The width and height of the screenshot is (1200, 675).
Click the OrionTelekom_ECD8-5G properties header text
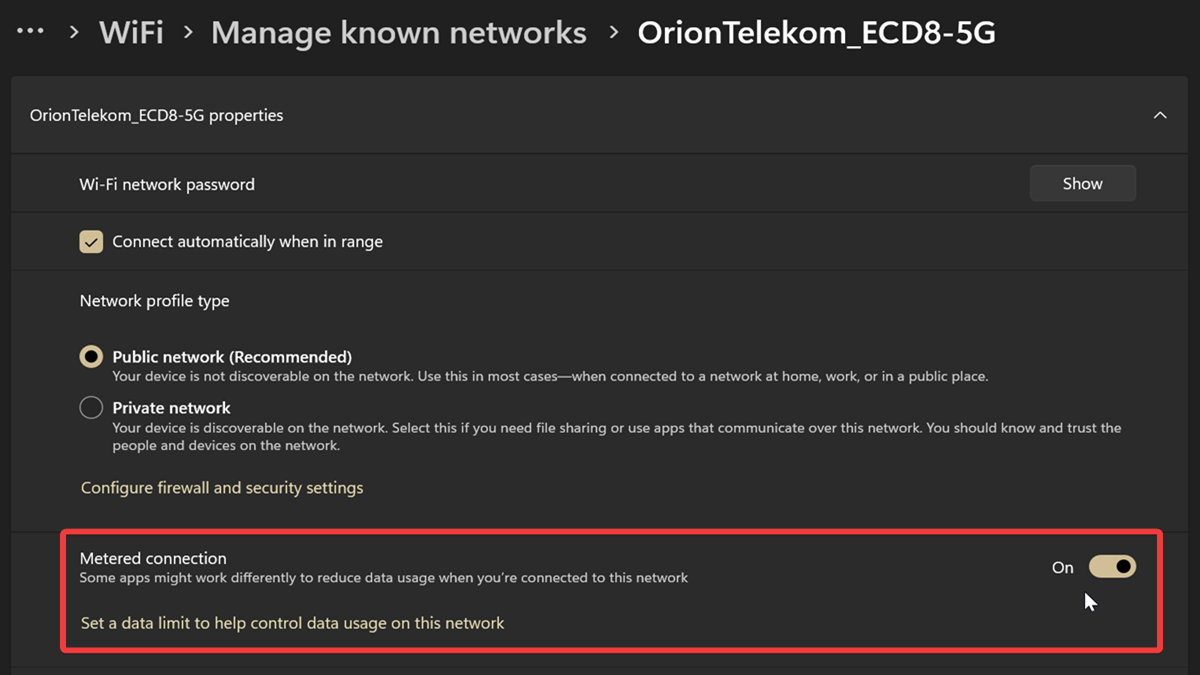point(156,115)
